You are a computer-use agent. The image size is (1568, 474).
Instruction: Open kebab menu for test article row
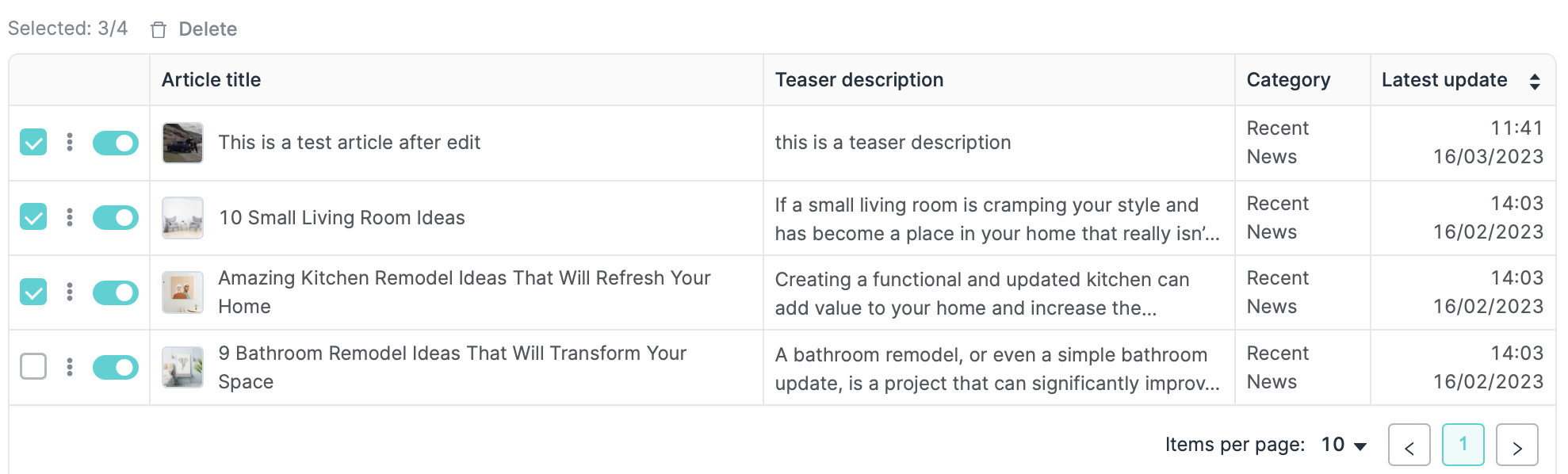tap(70, 142)
